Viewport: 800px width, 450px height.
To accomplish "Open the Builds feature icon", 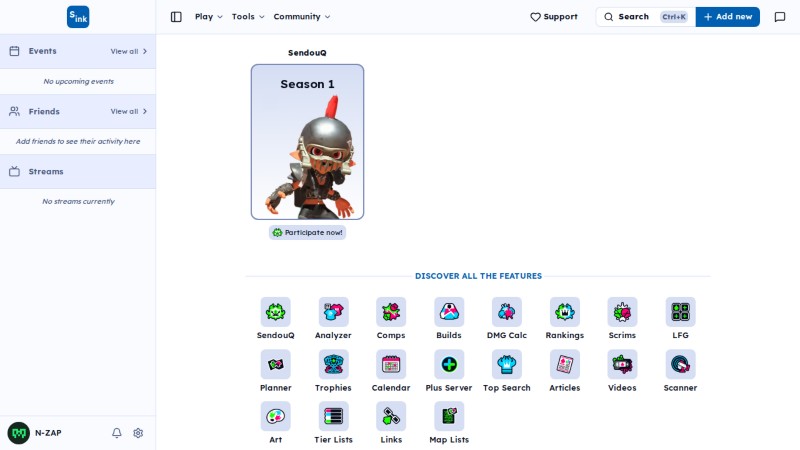I will tap(449, 312).
